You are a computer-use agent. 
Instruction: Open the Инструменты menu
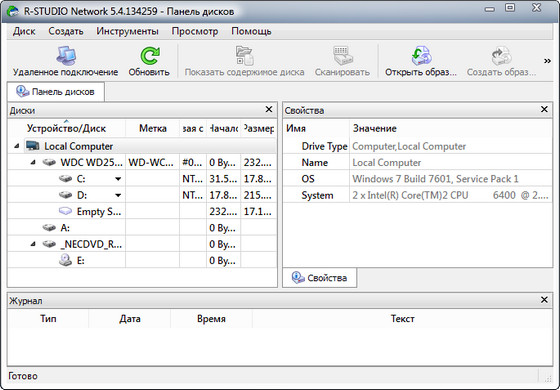(127, 31)
